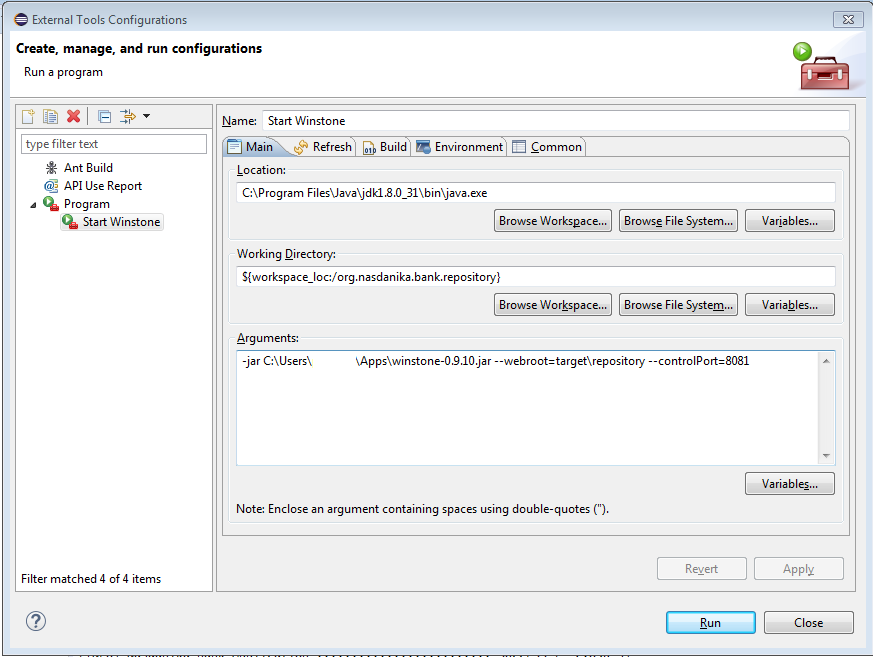Select the Program tree item
Viewport: 873px width, 657px height.
86,204
